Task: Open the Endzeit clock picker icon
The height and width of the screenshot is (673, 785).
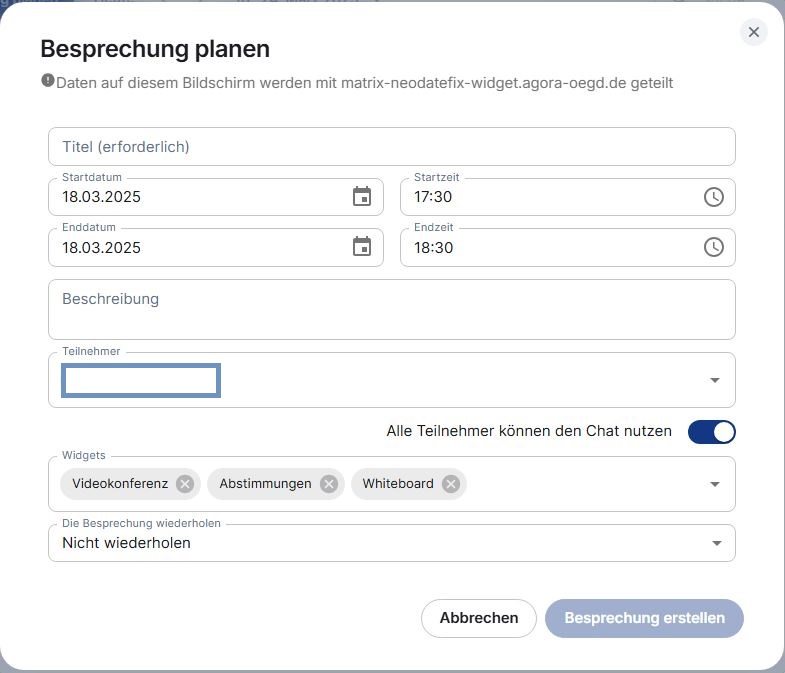Action: [713, 247]
